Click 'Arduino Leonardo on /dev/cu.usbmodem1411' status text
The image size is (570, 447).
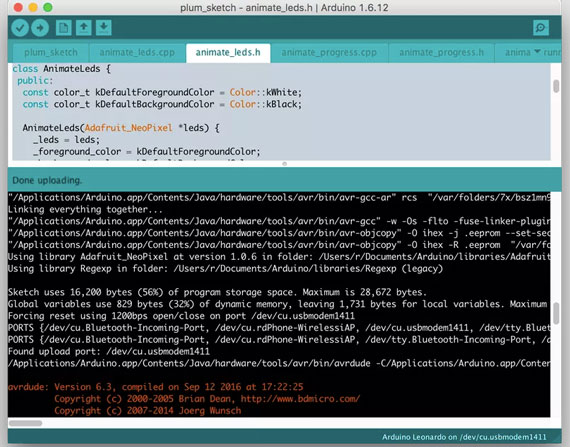464,437
